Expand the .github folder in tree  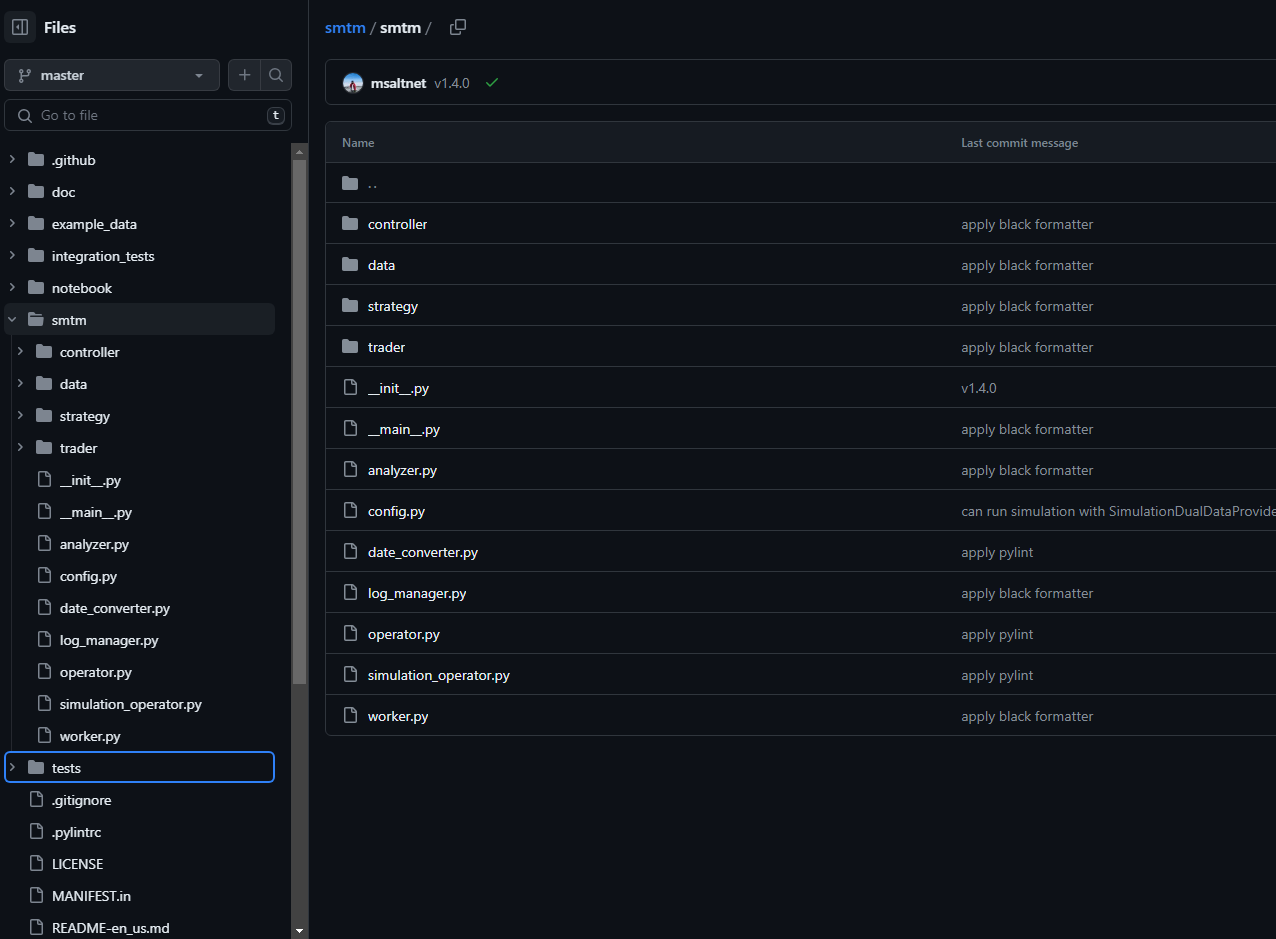tap(12, 160)
